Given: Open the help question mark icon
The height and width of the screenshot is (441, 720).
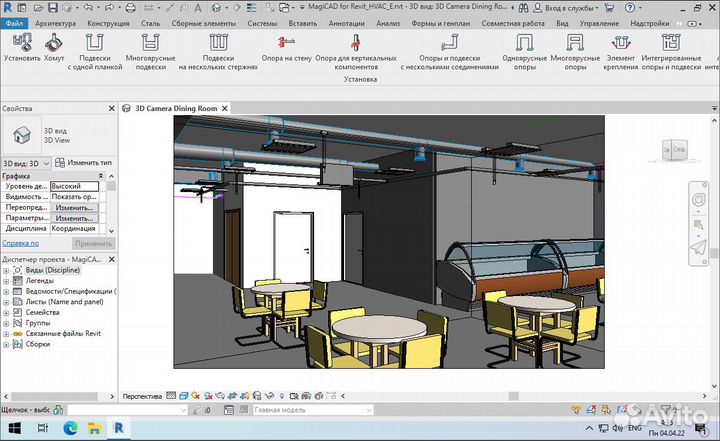Looking at the screenshot, I should point(630,8).
